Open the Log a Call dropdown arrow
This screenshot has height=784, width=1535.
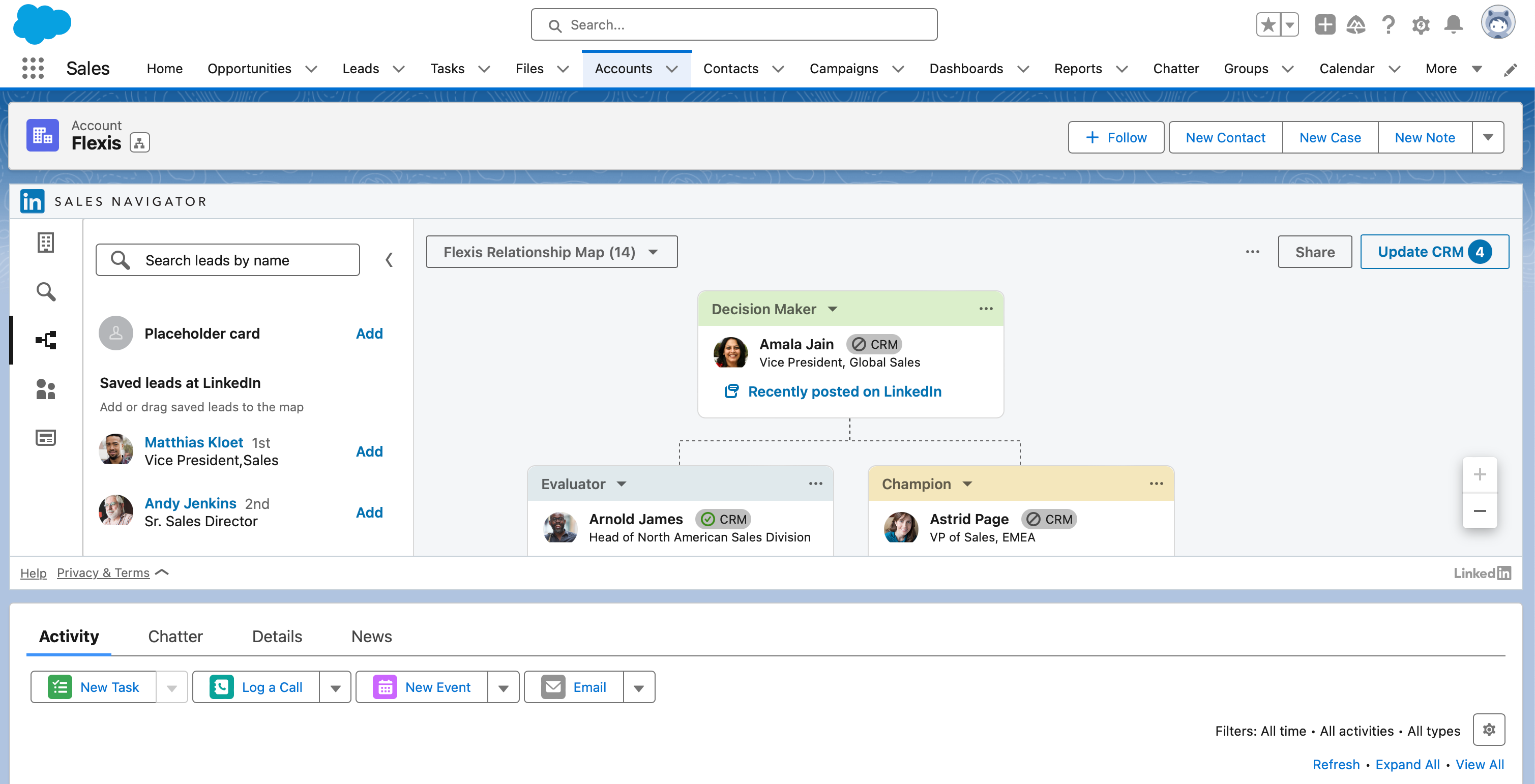pyautogui.click(x=336, y=687)
